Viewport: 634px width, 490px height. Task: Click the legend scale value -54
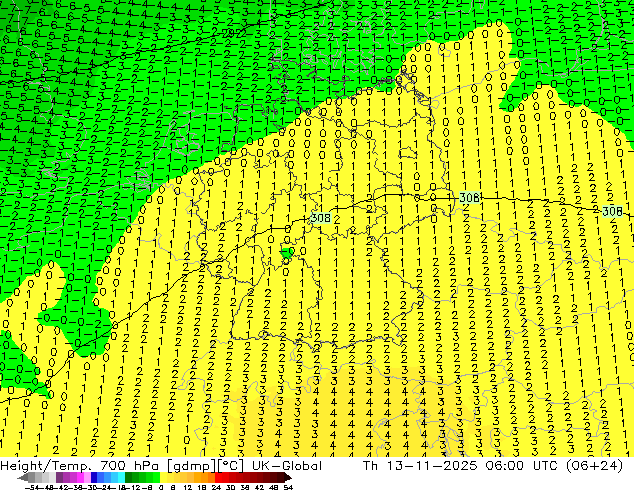tap(32, 487)
